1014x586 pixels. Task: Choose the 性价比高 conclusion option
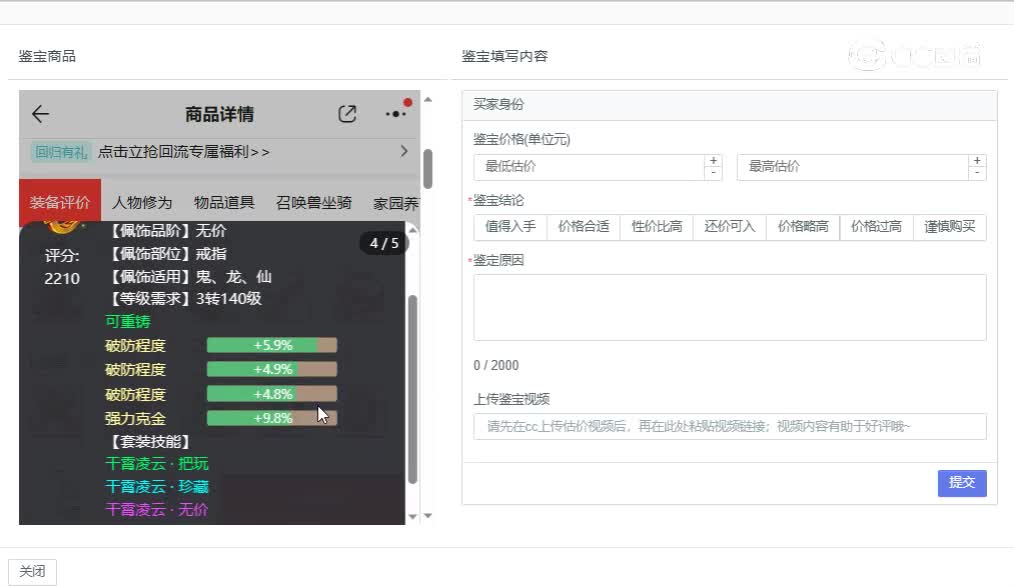pos(657,227)
